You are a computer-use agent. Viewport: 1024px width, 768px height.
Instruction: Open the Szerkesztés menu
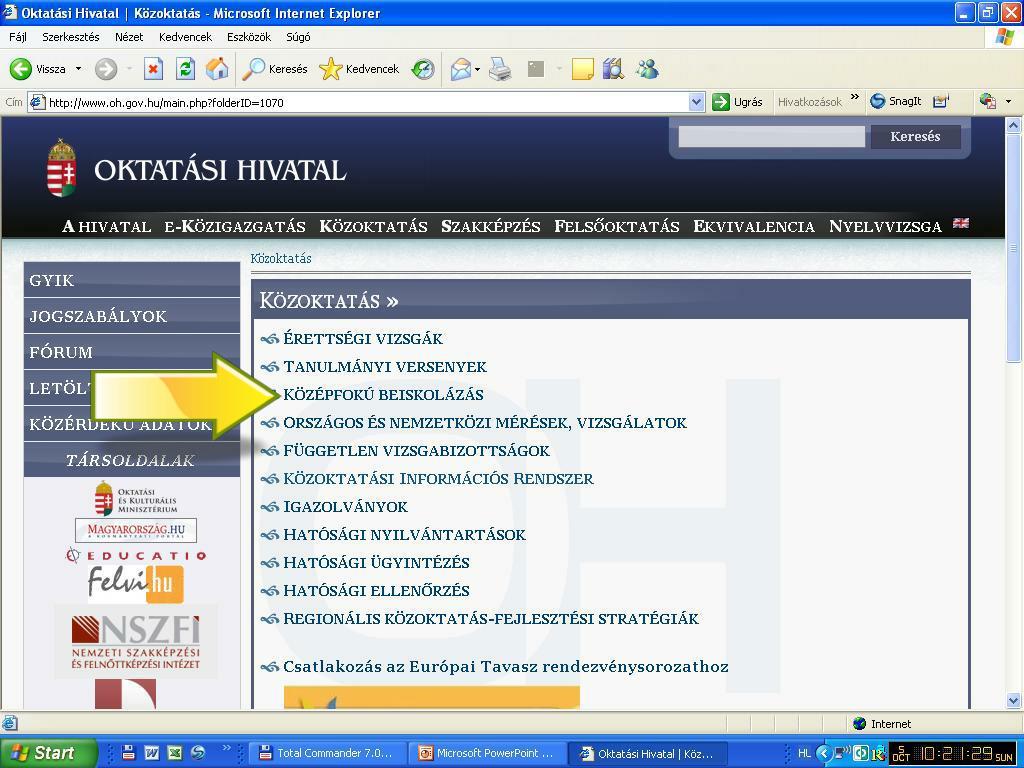pyautogui.click(x=71, y=37)
